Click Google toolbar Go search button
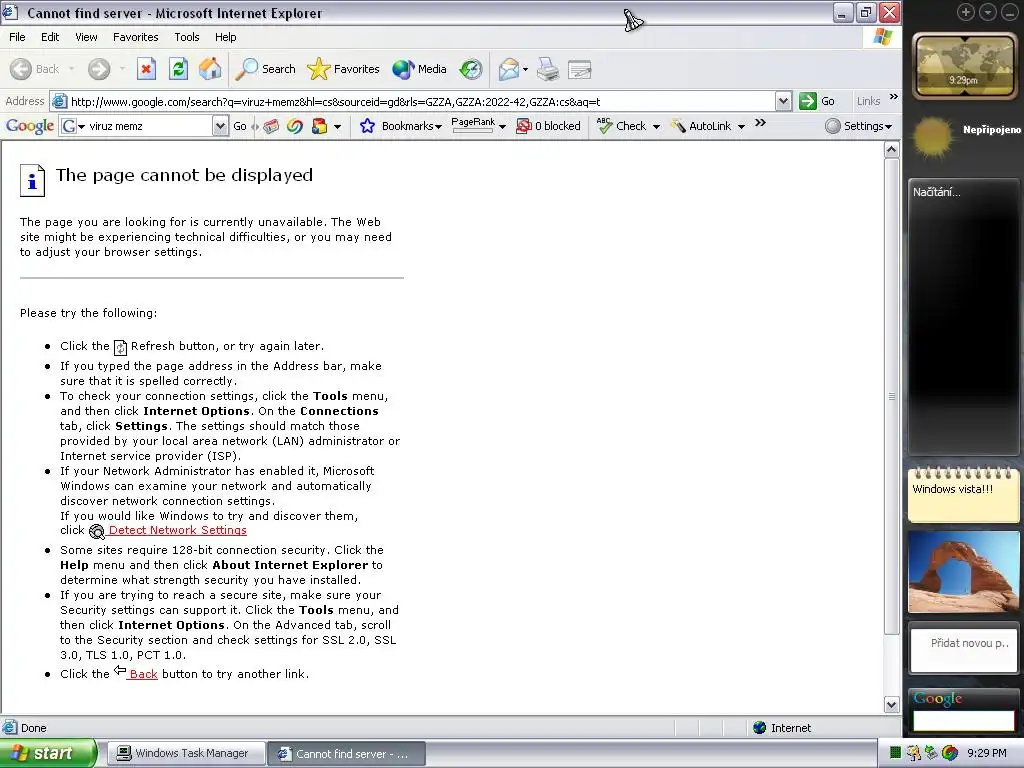The width and height of the screenshot is (1024, 768). 240,126
